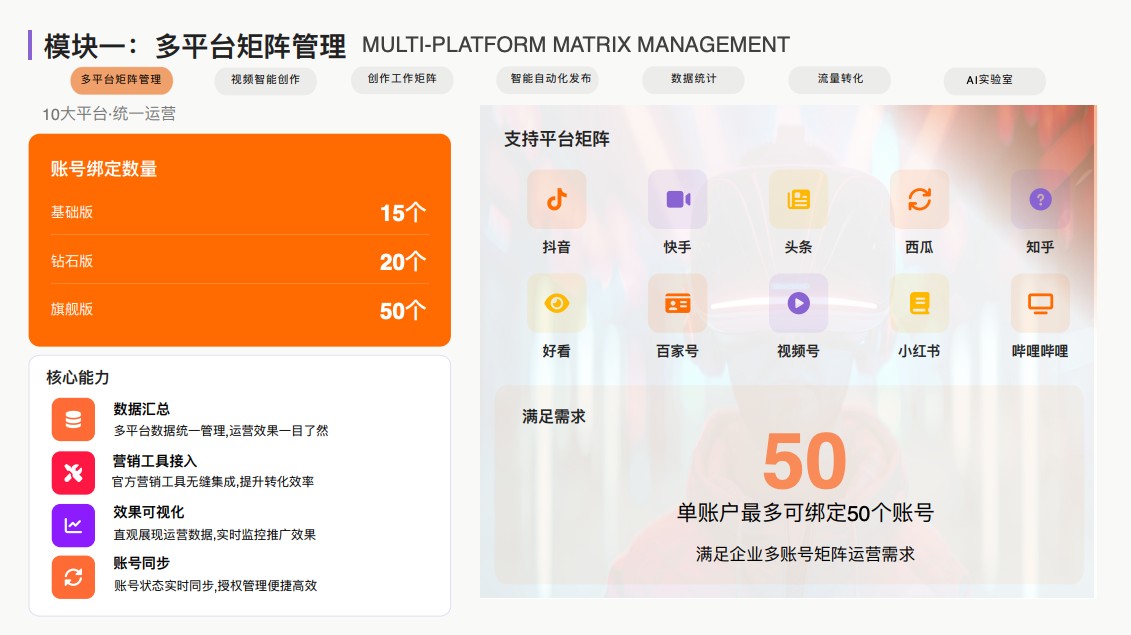Click the 营销工具接入 tools icon
The image size is (1131, 635).
73,473
